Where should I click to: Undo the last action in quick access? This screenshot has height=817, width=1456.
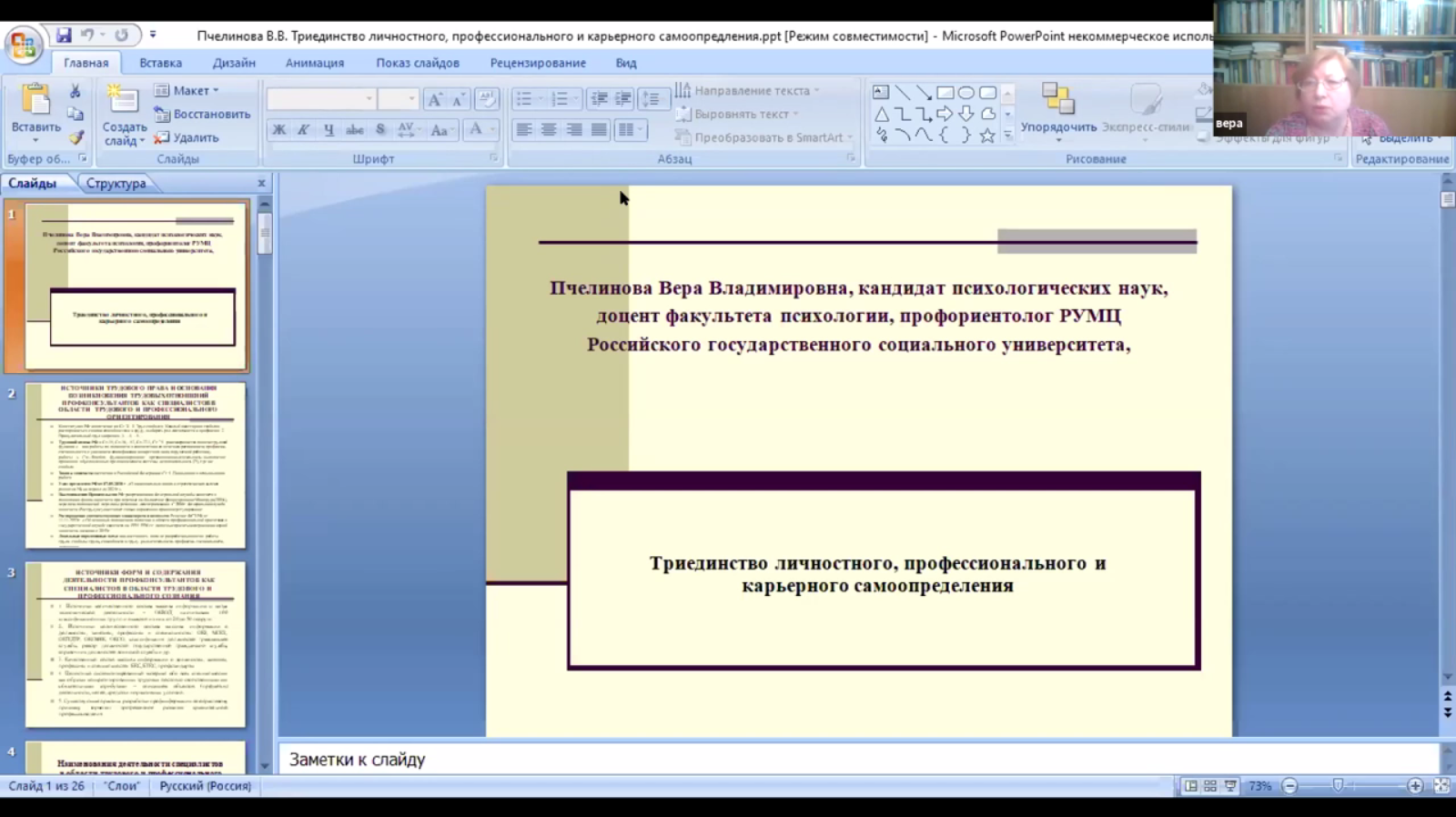tap(86, 35)
